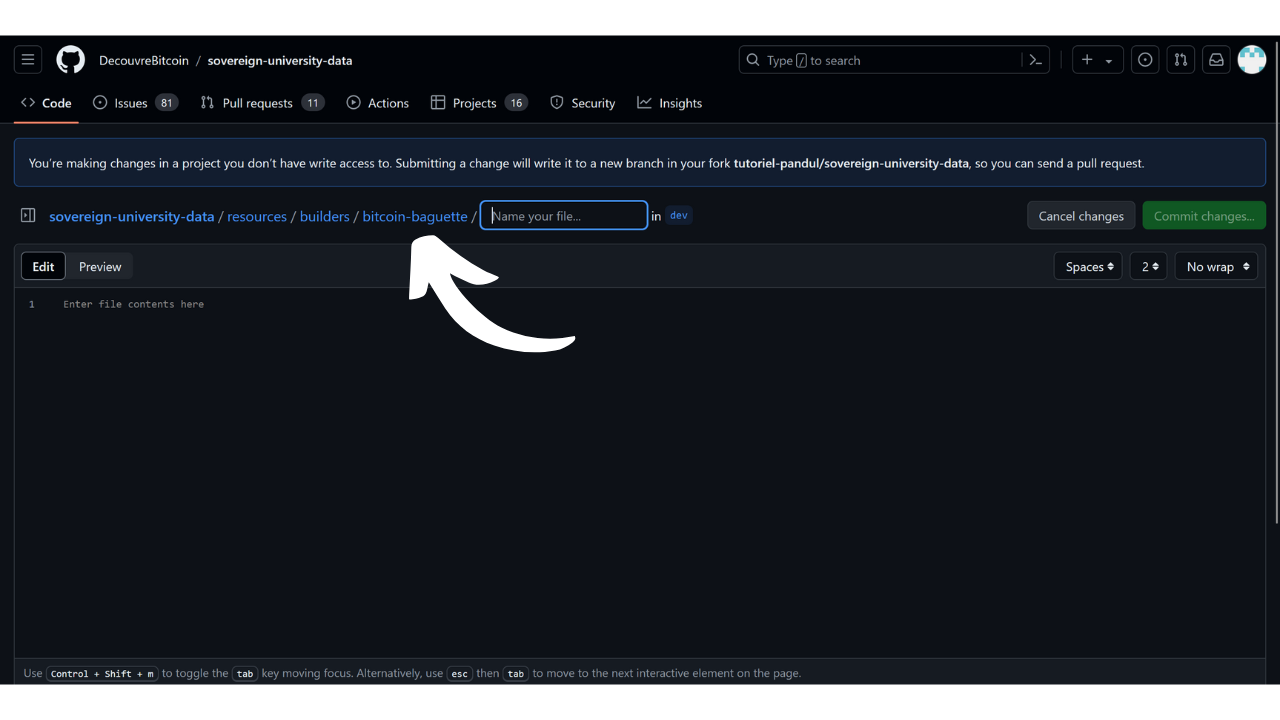Open the user avatar menu

(1252, 60)
